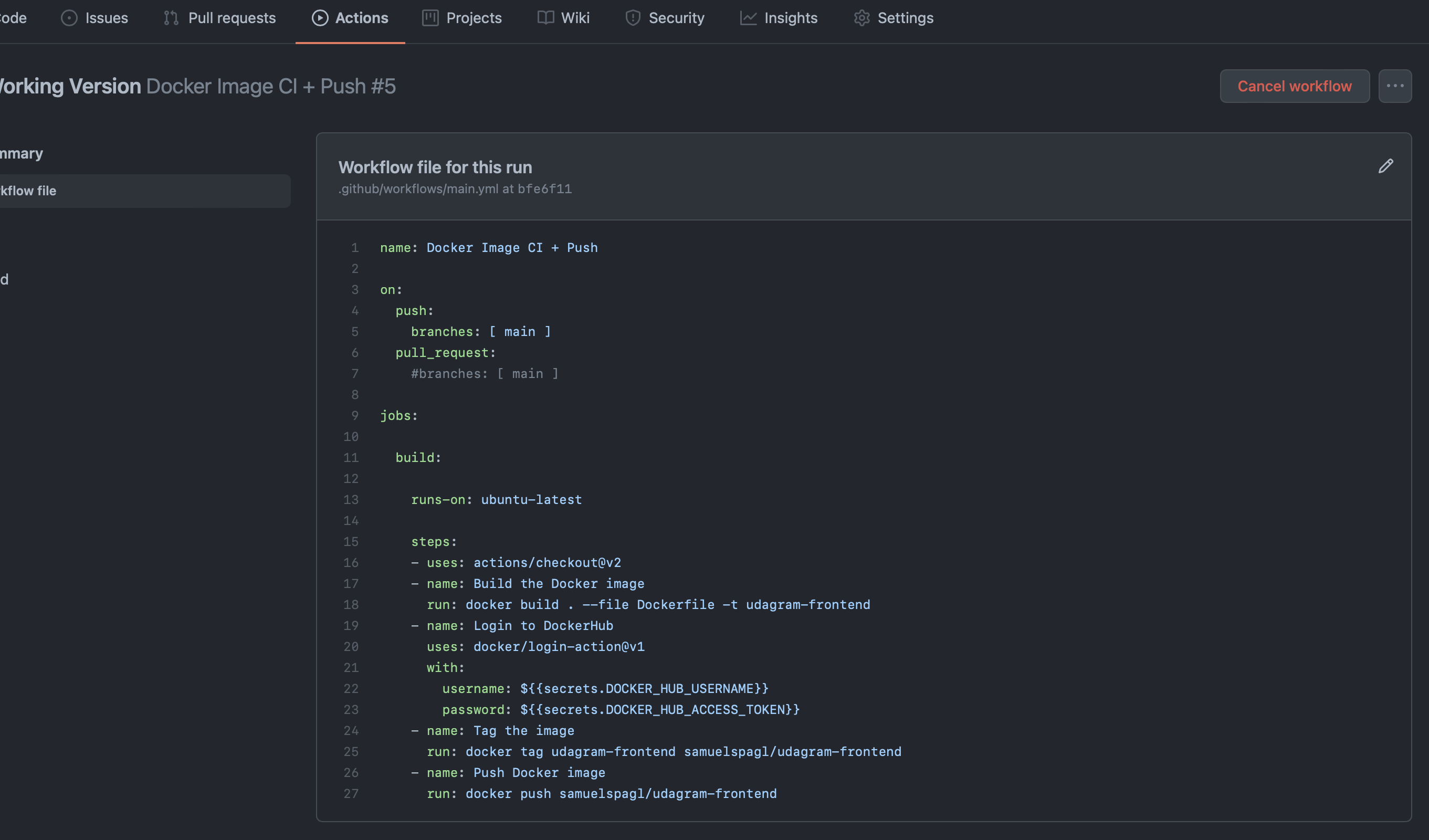Open the Settings tab label
Viewport: 1429px width, 840px height.
pyautogui.click(x=905, y=18)
